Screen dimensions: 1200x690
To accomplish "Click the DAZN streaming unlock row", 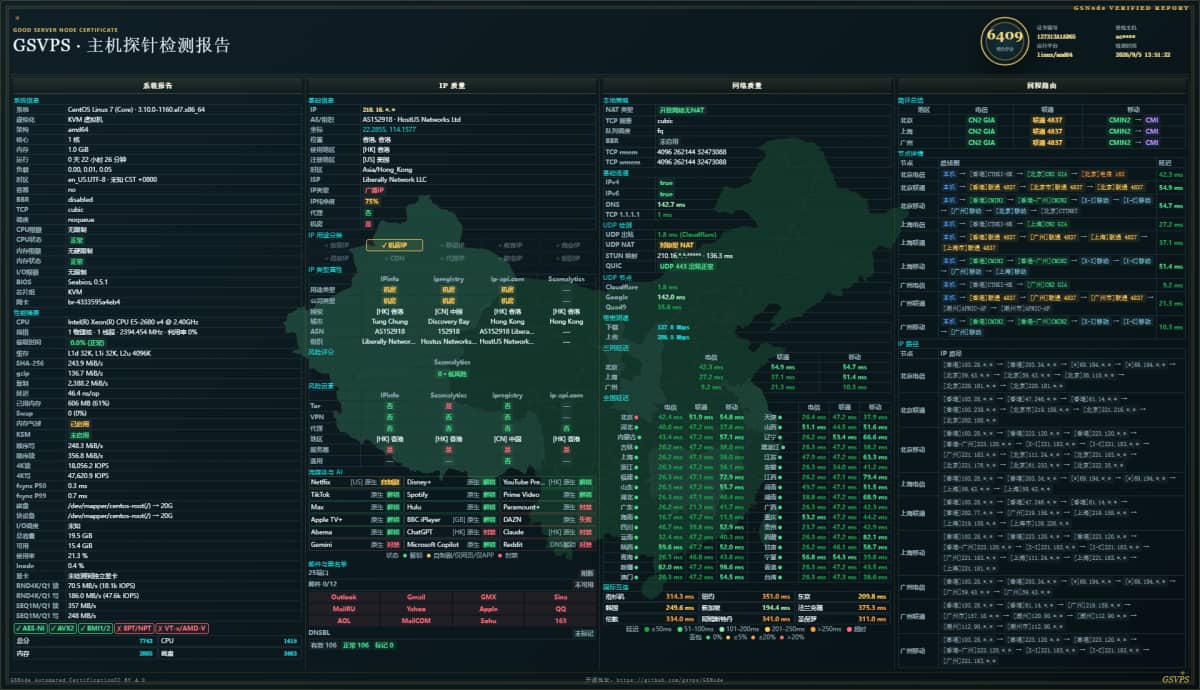I will click(x=547, y=520).
